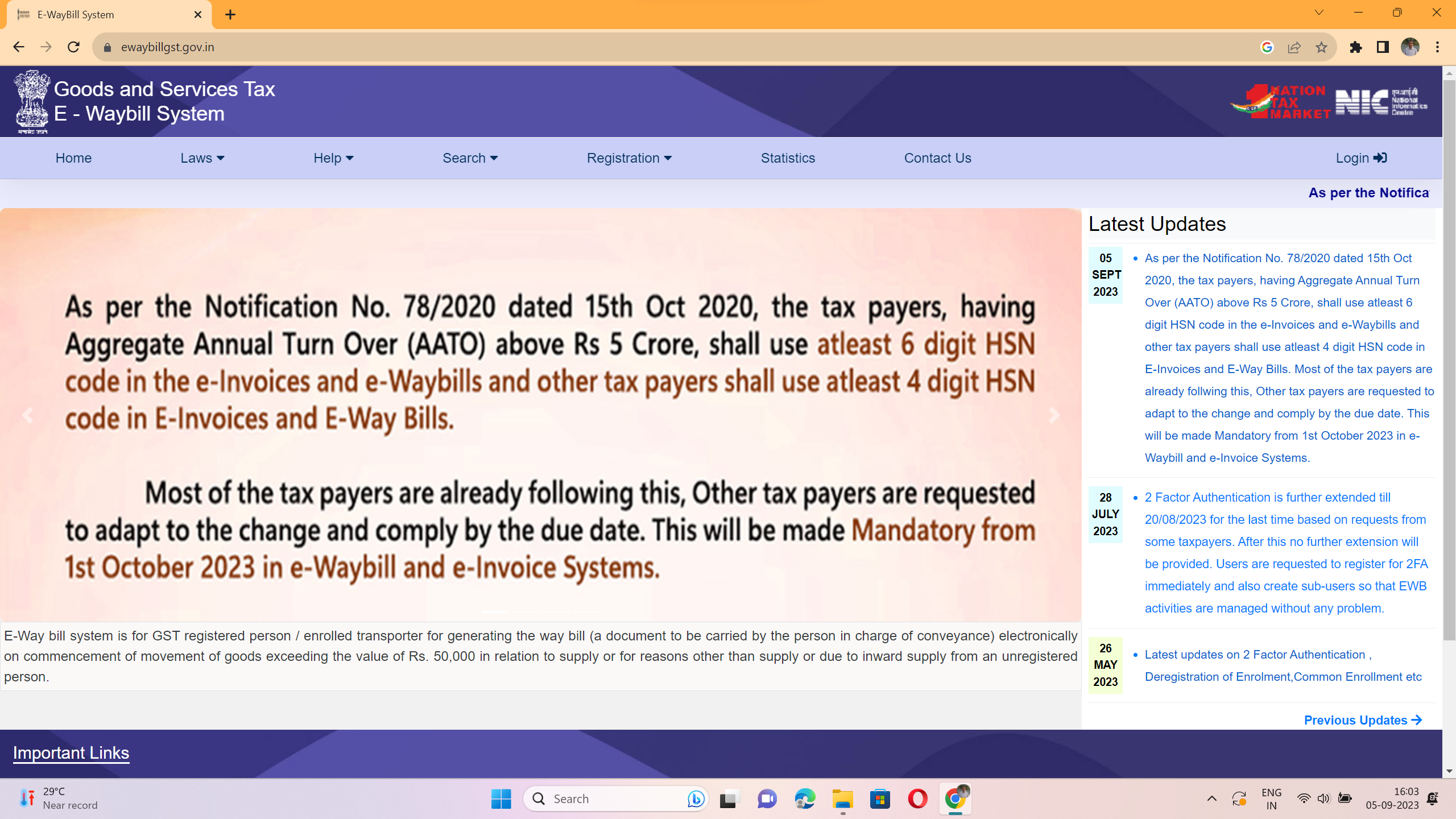Go to previous carousel slide
This screenshot has width=1456, height=819.
[27, 415]
